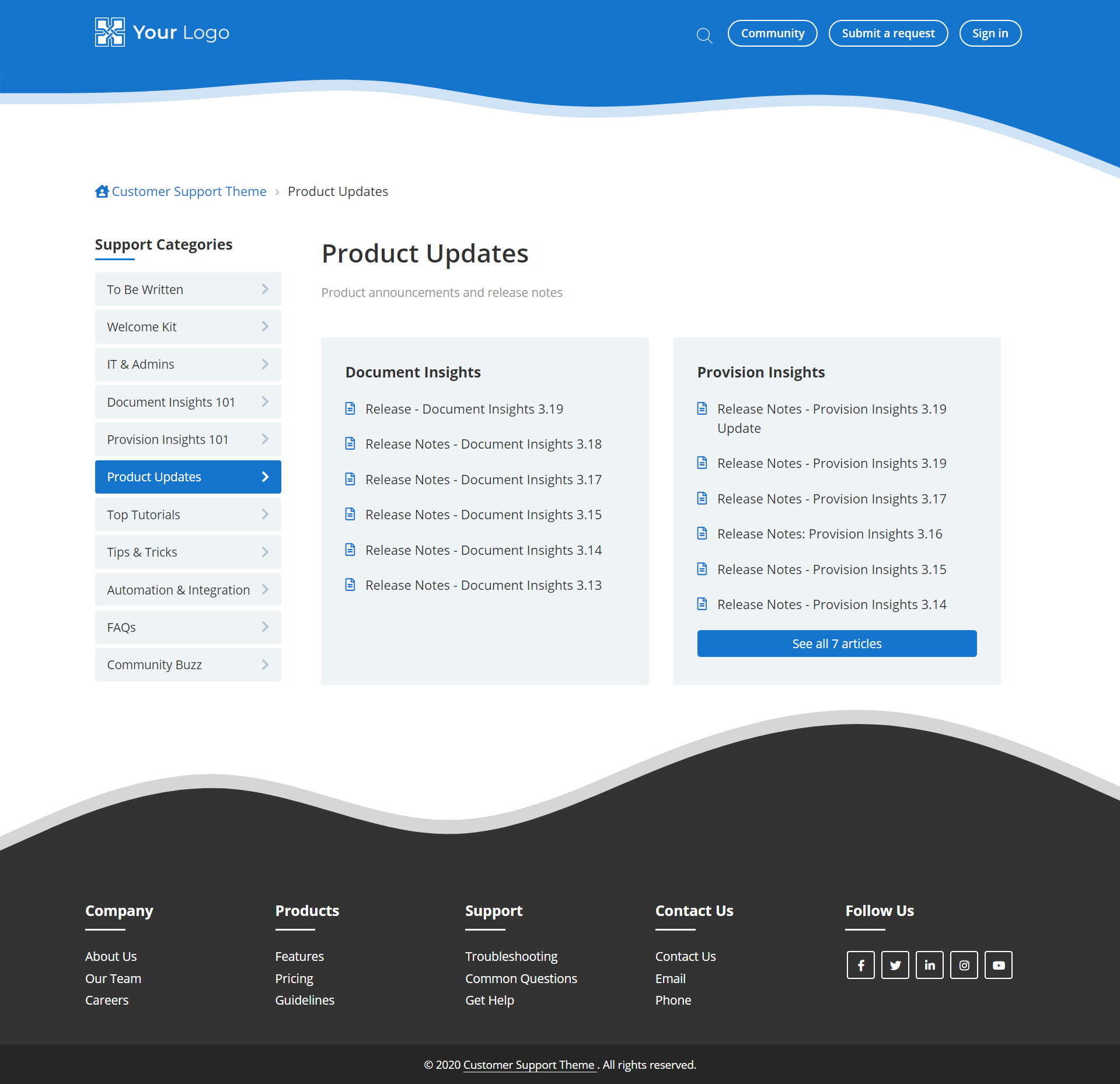Click the search magnifier icon in header
1120x1084 pixels.
click(704, 36)
